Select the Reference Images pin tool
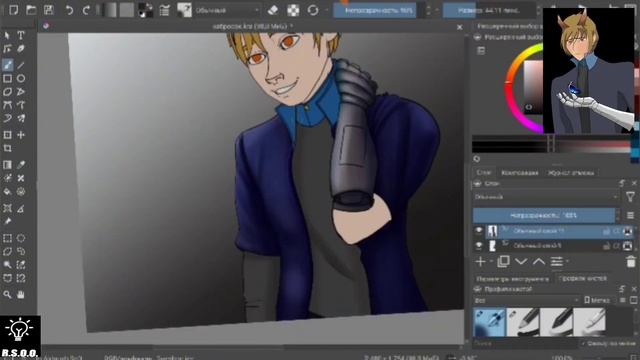The width and height of the screenshot is (640, 360). tap(7, 222)
